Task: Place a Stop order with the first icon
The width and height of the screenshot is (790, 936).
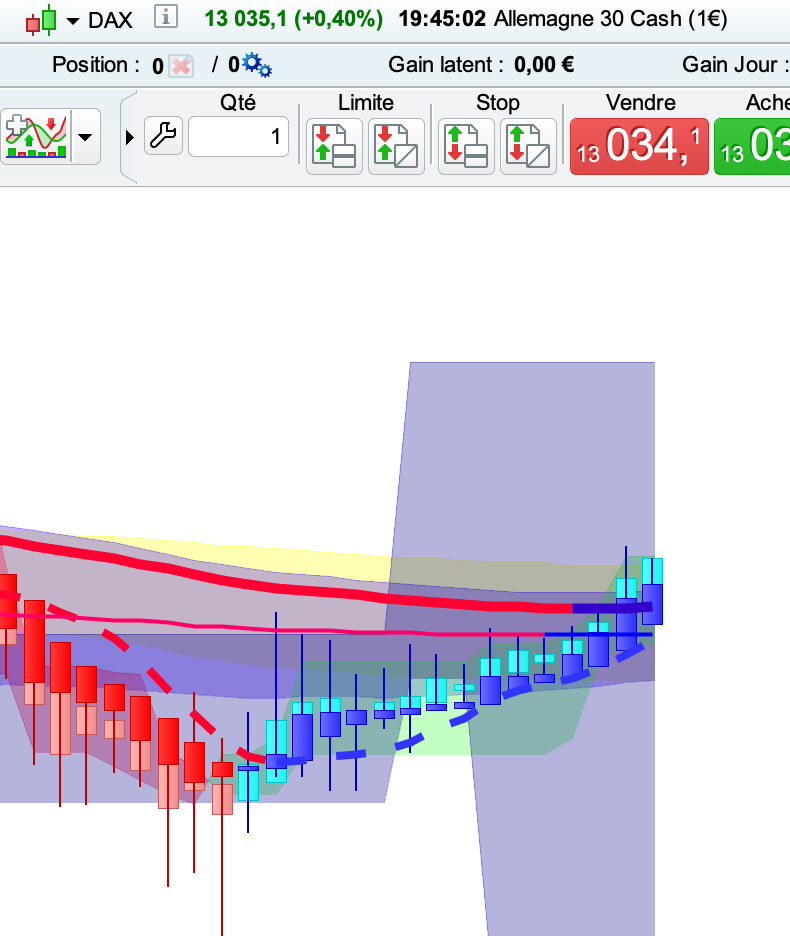Action: pyautogui.click(x=466, y=146)
